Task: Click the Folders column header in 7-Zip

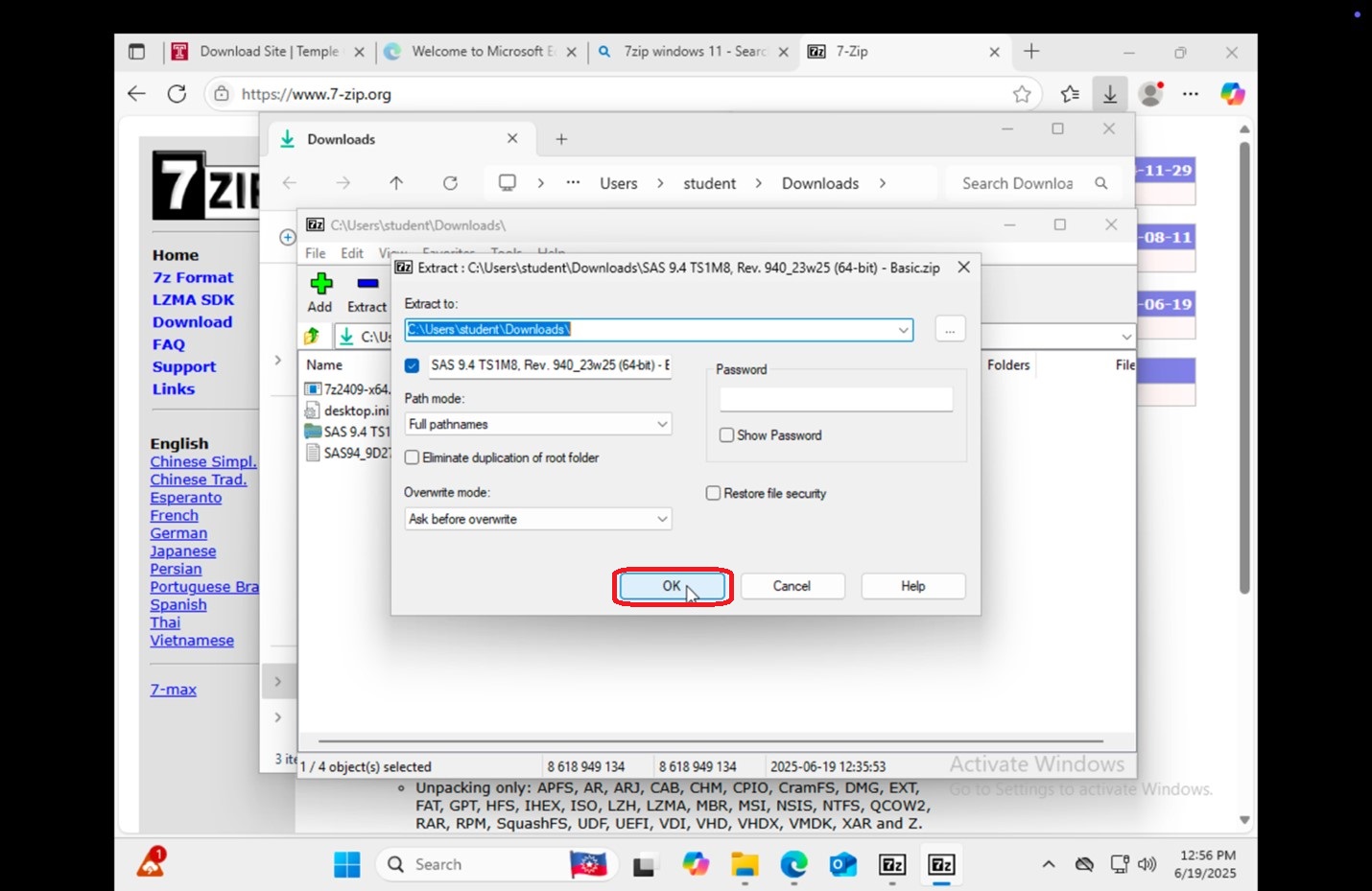Action: click(x=1008, y=365)
